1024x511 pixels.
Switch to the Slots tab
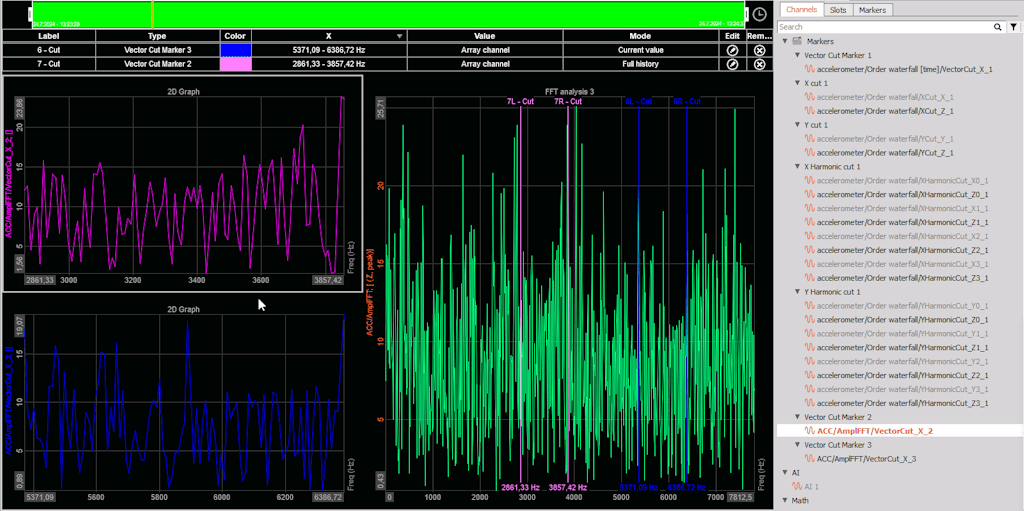838,10
